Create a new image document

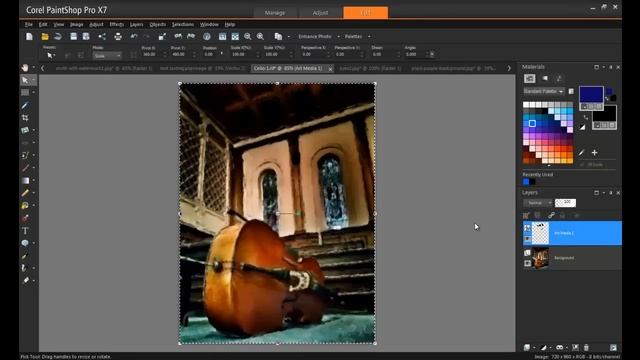[x=29, y=37]
